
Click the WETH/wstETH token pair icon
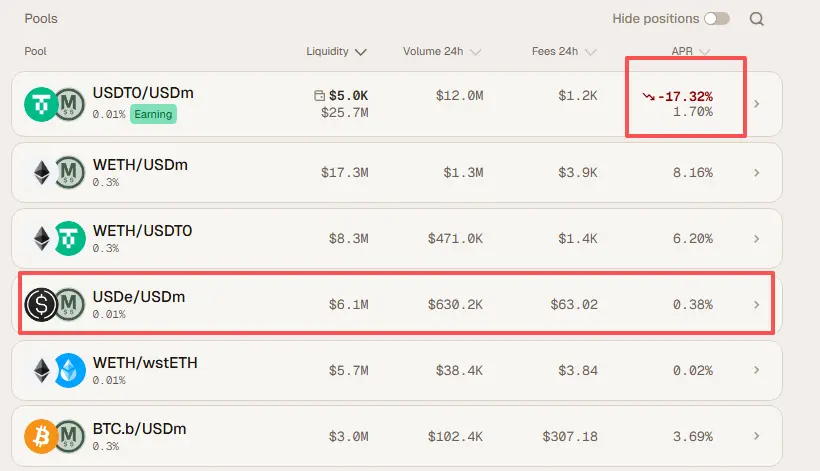[x=55, y=371]
